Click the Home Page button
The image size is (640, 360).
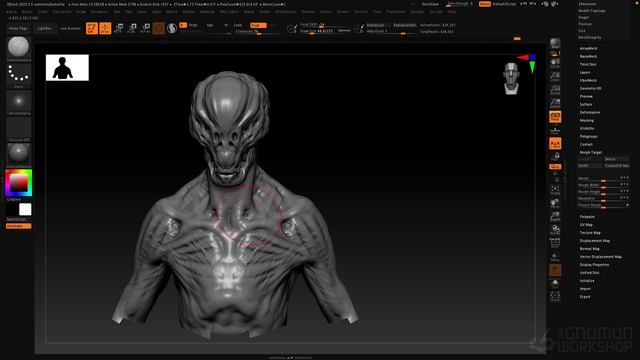(x=18, y=29)
